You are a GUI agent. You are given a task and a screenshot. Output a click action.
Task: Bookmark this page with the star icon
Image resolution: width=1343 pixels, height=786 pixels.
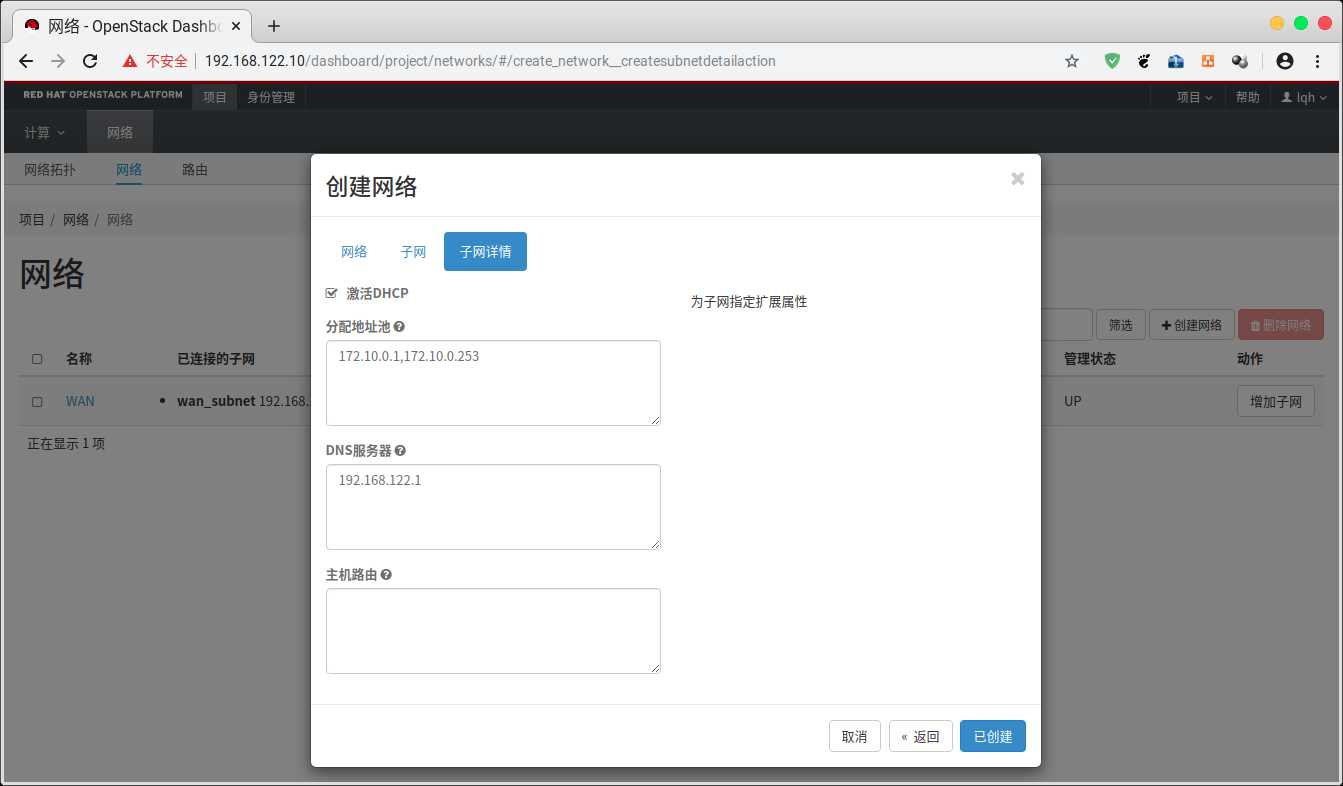(x=1072, y=61)
